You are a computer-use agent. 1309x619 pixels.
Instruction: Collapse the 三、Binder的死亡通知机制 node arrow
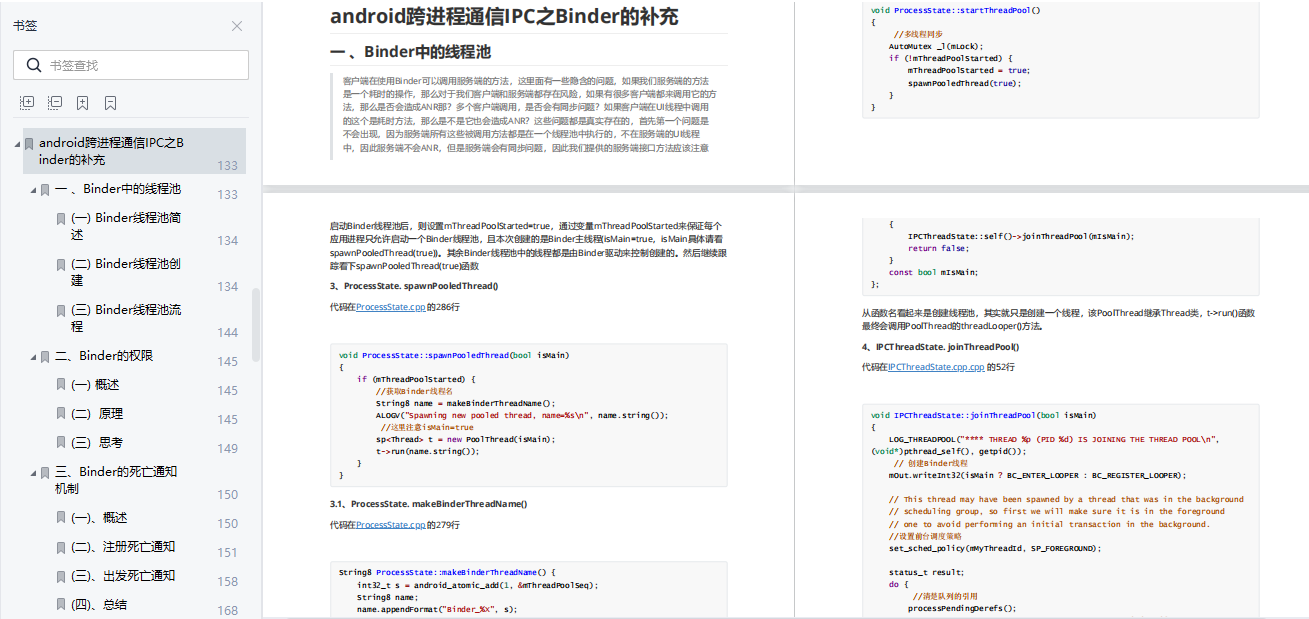click(x=32, y=472)
